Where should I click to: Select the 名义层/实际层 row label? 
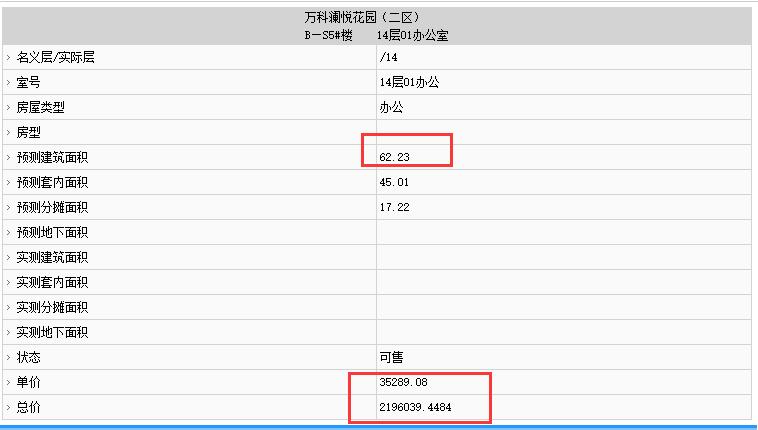(55, 58)
